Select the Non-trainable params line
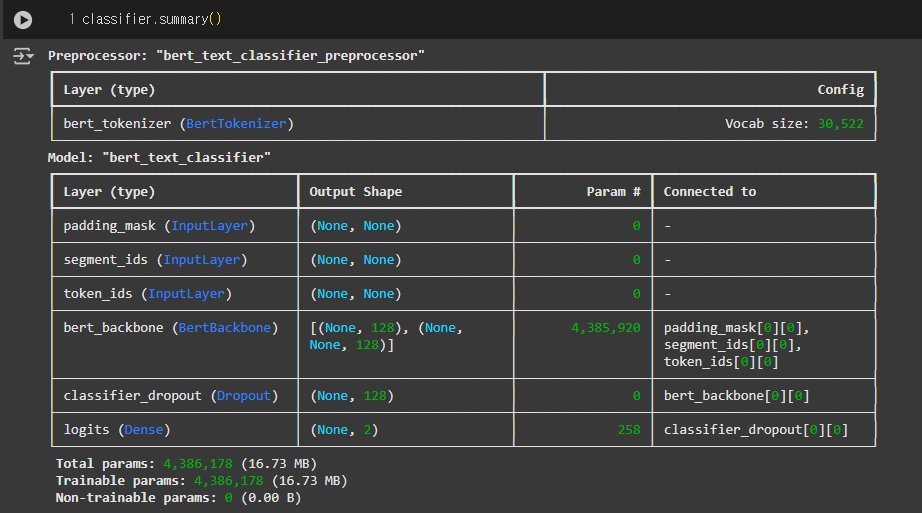Viewport: 922px width, 513px height. [178, 498]
